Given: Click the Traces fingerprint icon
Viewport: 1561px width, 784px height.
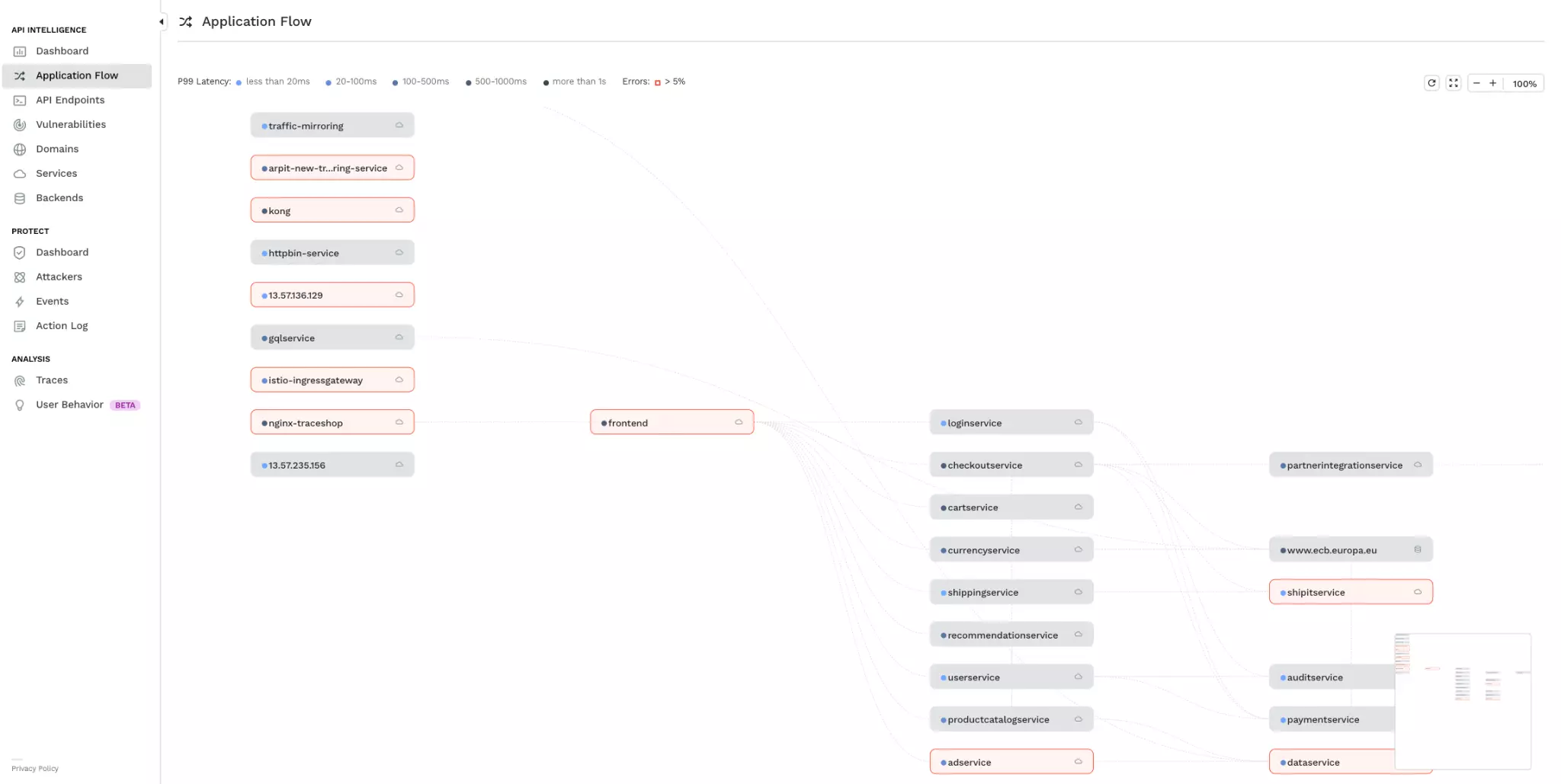Looking at the screenshot, I should point(20,381).
